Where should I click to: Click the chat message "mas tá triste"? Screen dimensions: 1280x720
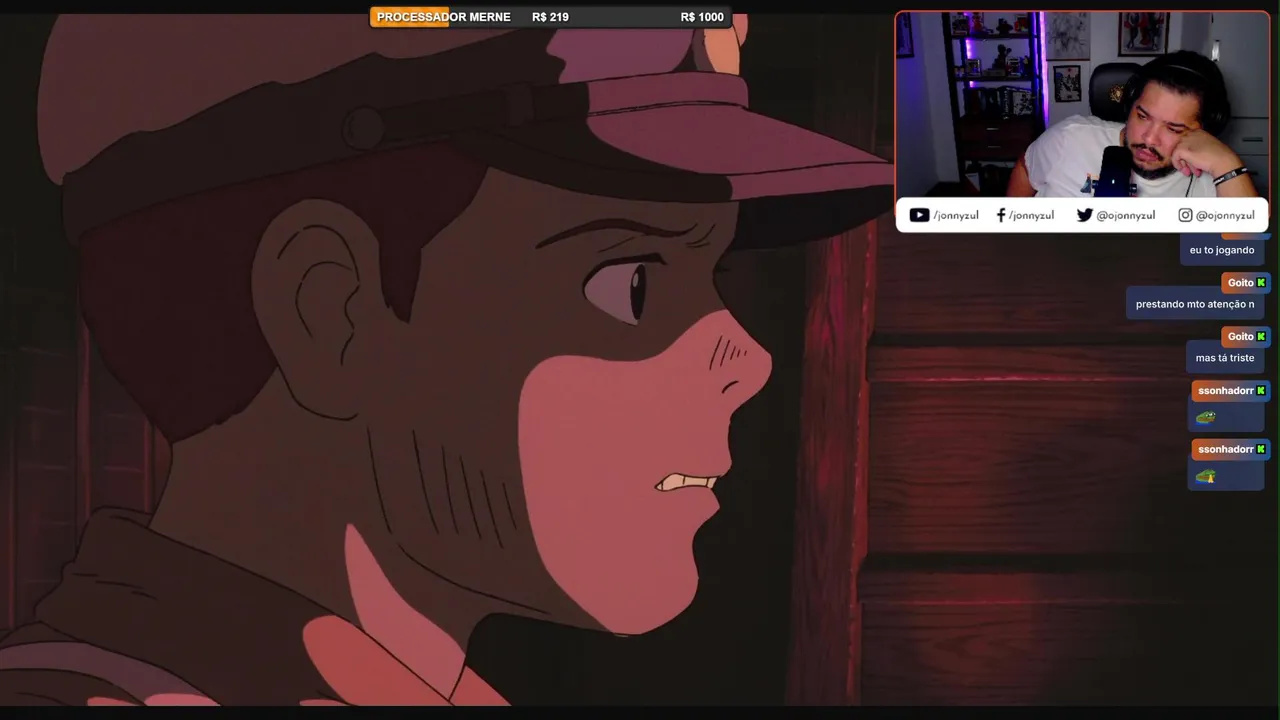tap(1225, 358)
